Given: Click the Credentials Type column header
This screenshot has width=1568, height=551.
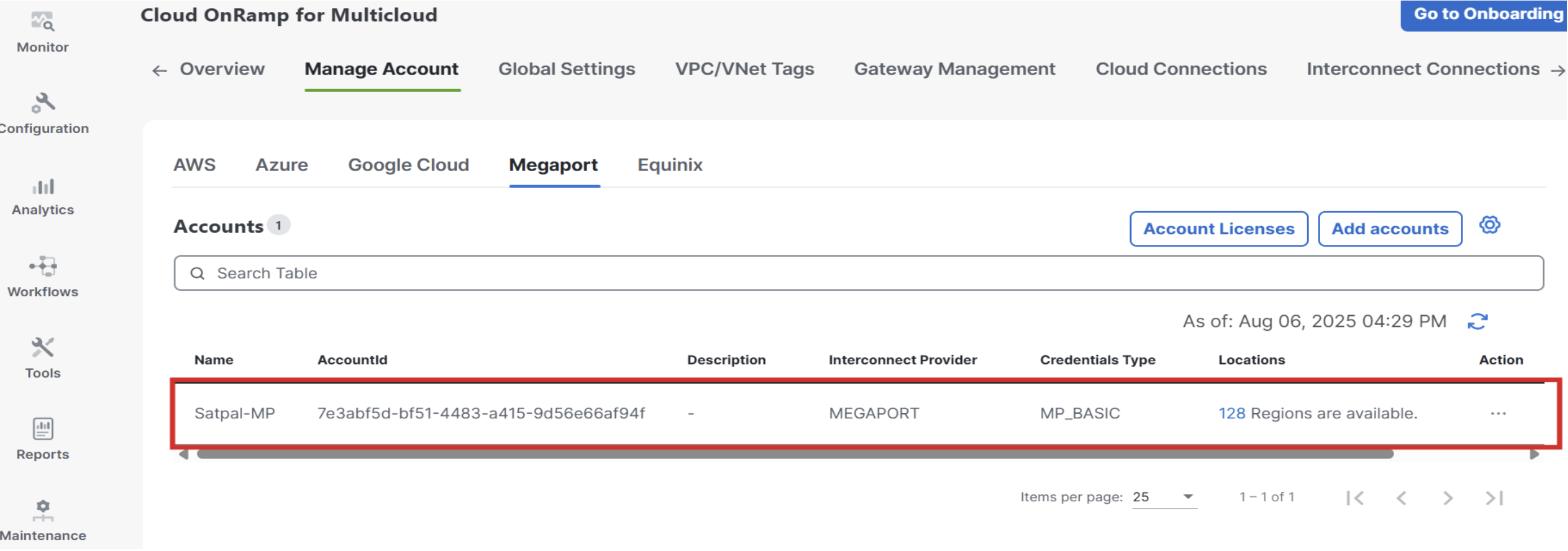Looking at the screenshot, I should pos(1097,360).
